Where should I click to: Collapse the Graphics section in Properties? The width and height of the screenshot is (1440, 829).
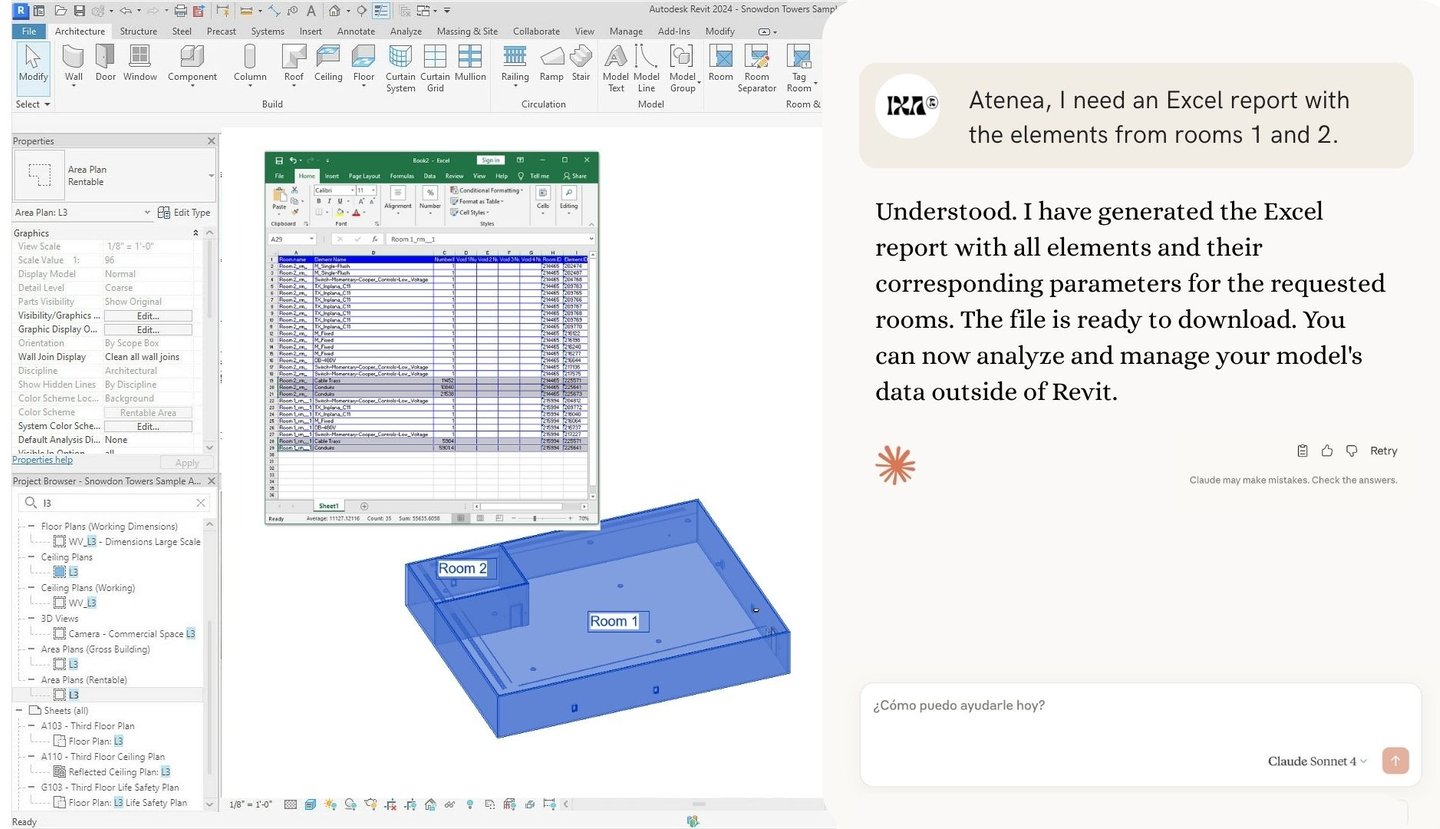pos(195,233)
